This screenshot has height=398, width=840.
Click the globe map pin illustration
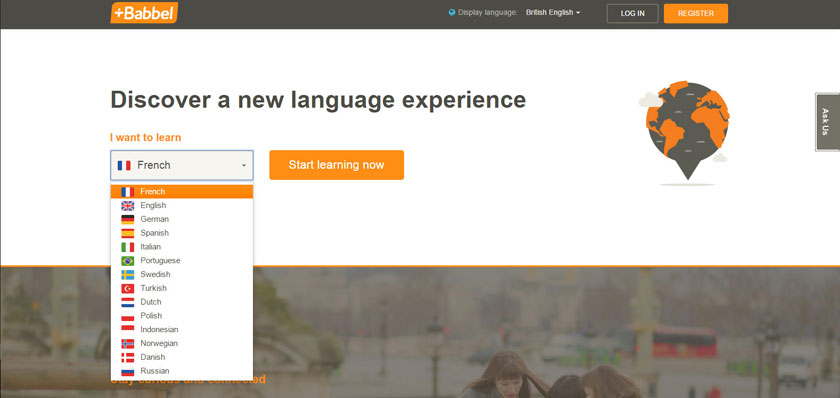pyautogui.click(x=687, y=132)
